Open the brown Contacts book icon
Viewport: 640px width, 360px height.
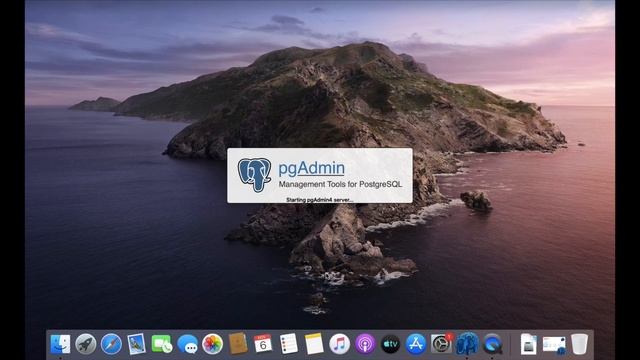point(238,344)
